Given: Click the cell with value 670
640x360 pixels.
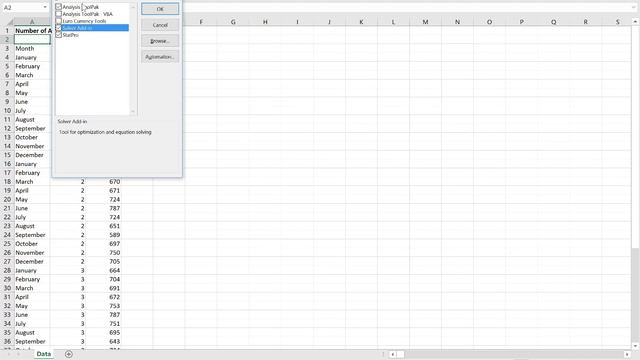Looking at the screenshot, I should coord(104,182).
